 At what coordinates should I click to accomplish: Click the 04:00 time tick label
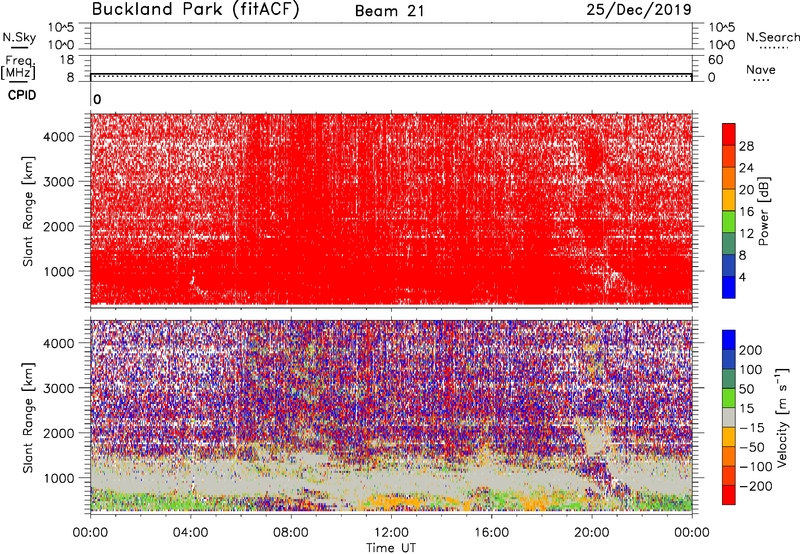190,533
